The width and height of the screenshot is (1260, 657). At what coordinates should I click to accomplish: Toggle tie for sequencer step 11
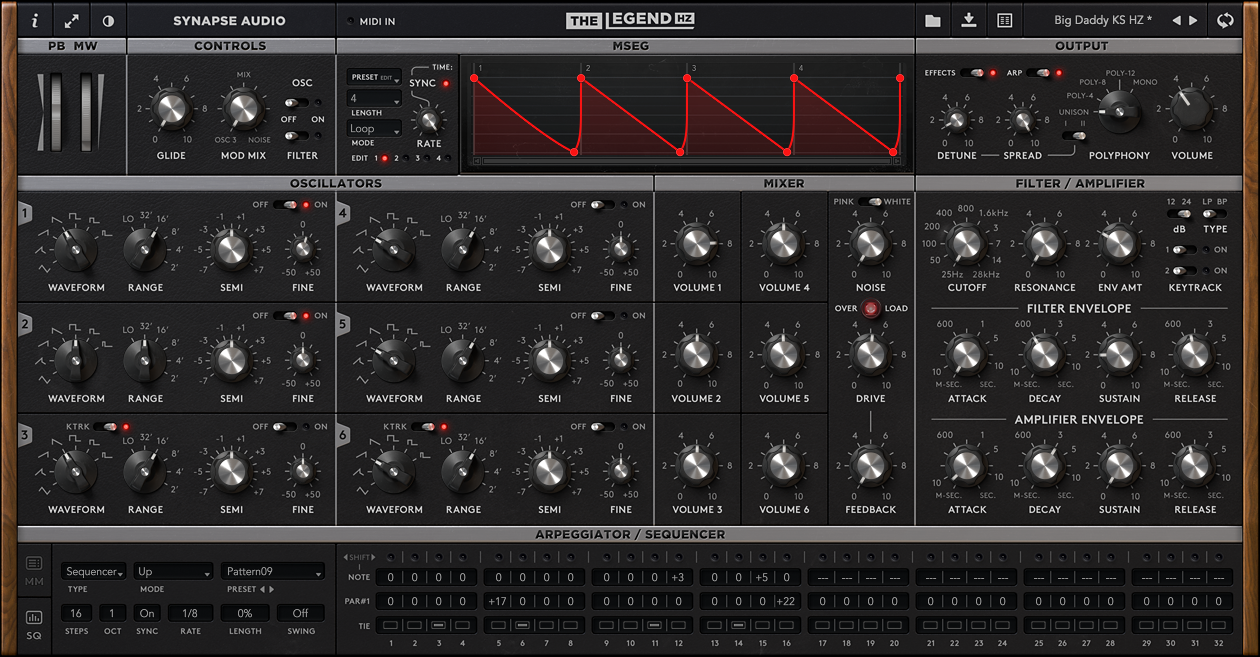tap(654, 625)
